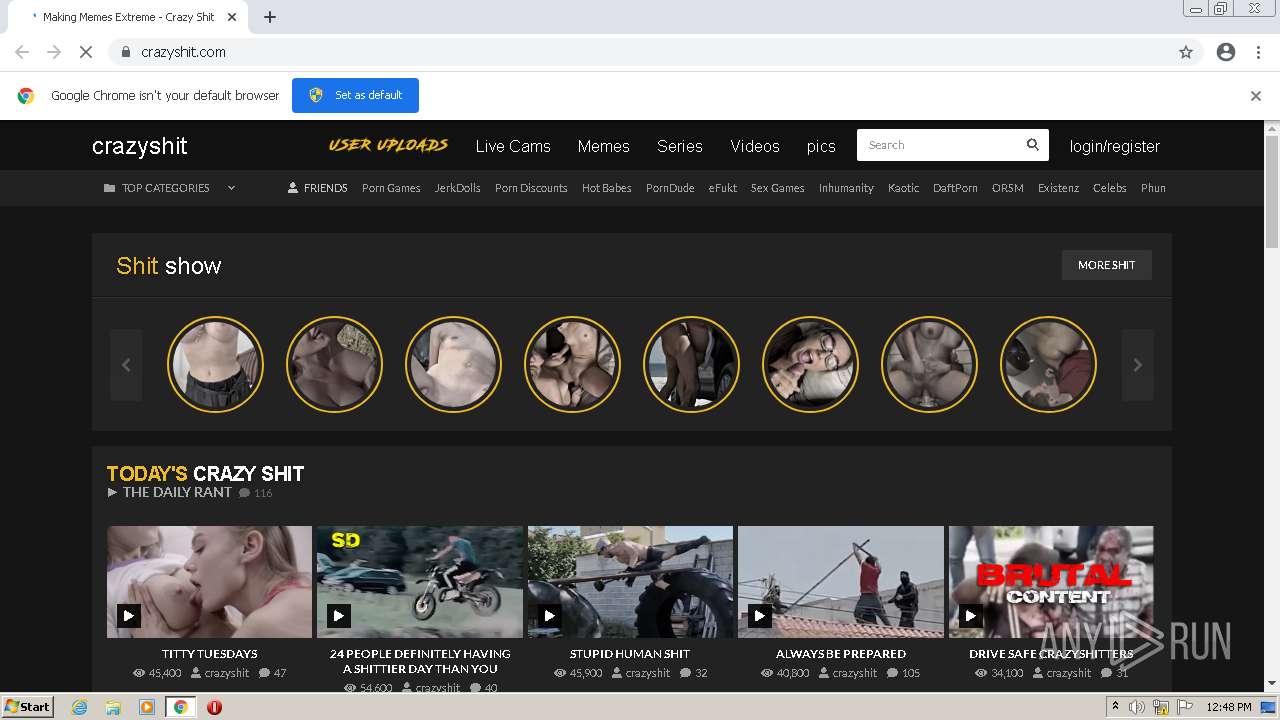
Task: Open the login/register link
Action: pyautogui.click(x=1115, y=146)
